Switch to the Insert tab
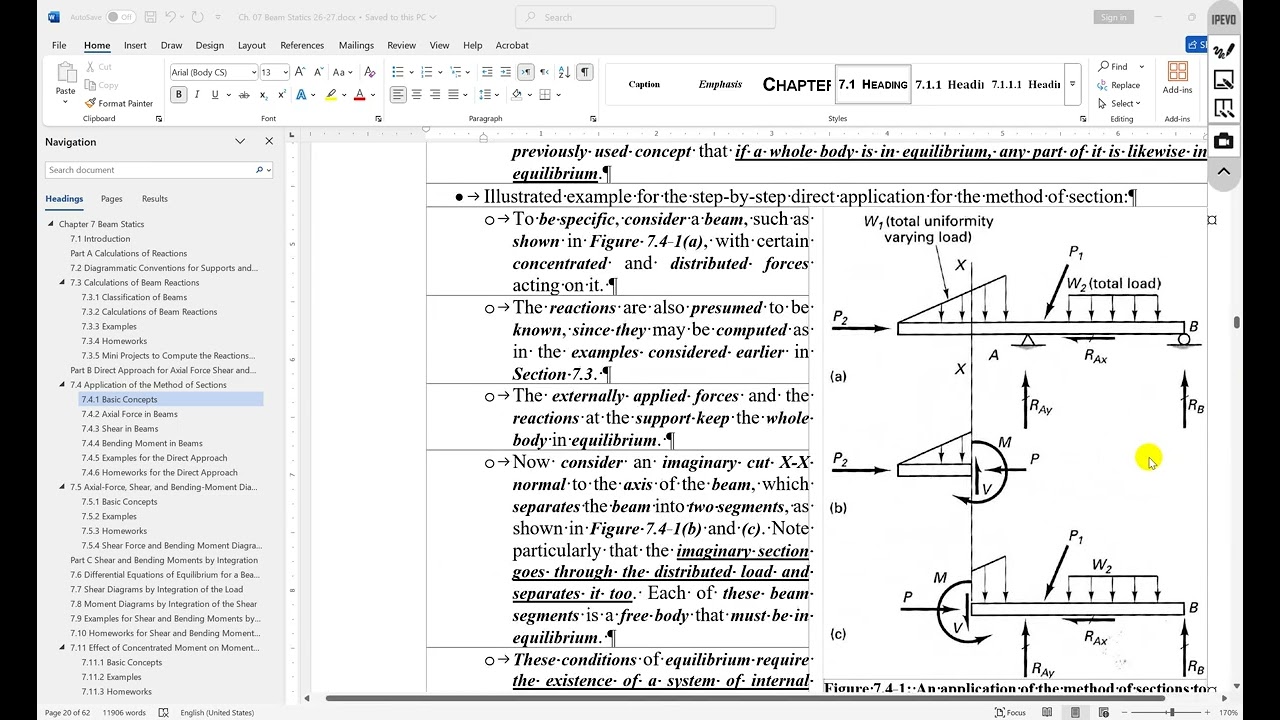 [x=135, y=45]
